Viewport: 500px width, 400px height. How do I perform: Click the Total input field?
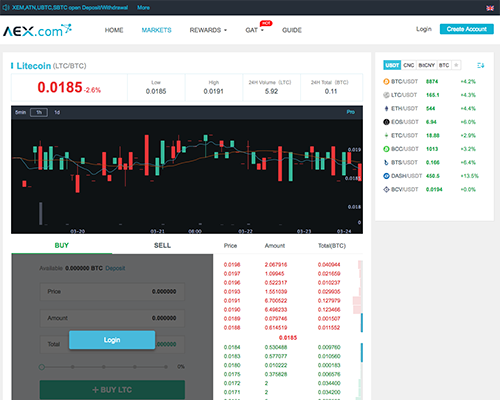tap(112, 344)
